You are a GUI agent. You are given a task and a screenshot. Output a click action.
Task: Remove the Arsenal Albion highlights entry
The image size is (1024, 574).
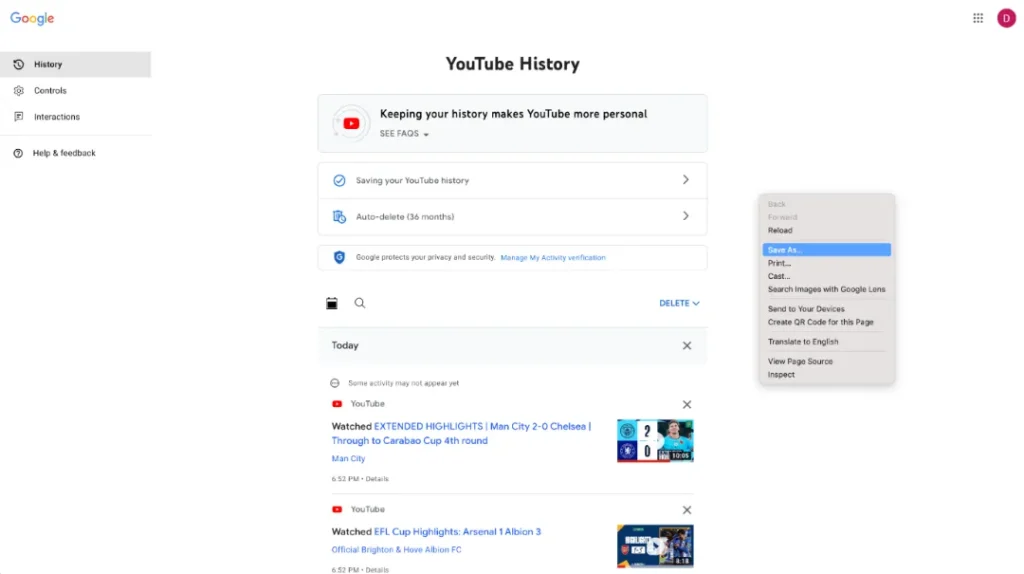tap(686, 510)
